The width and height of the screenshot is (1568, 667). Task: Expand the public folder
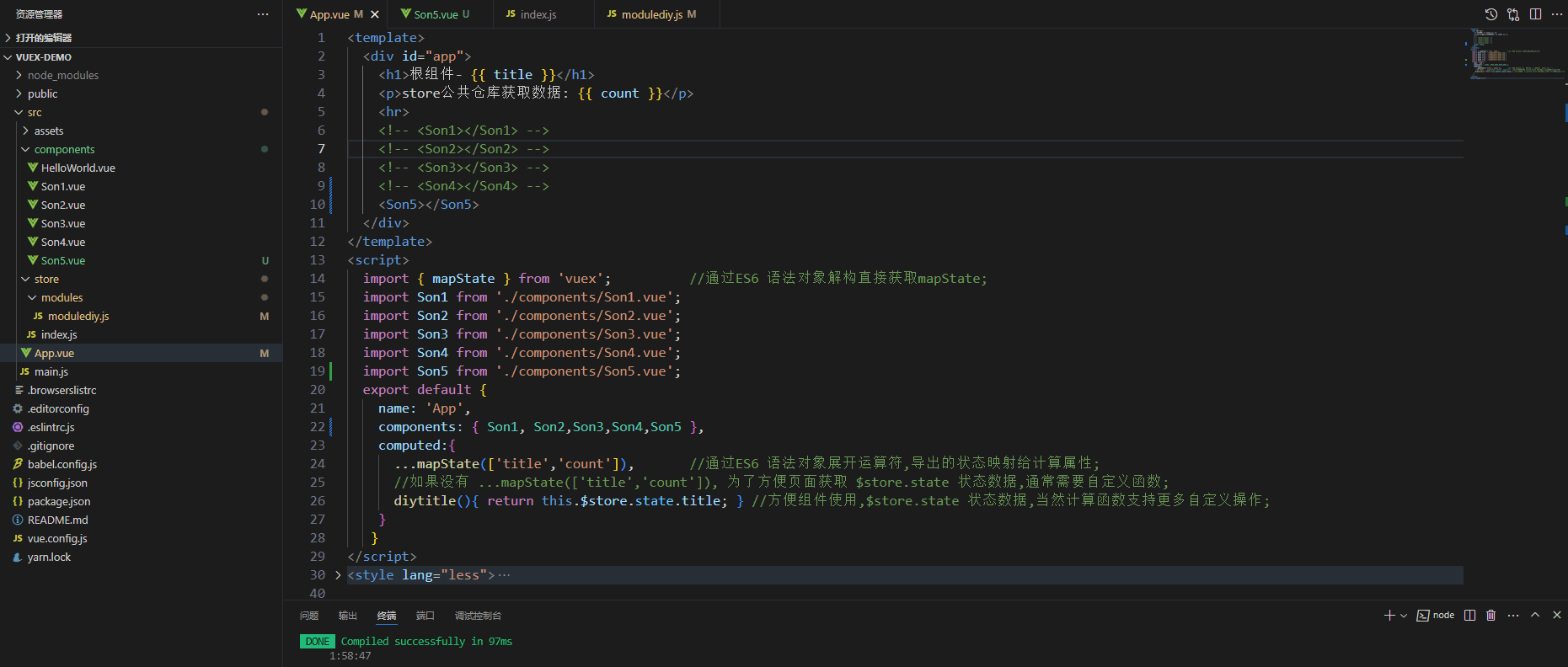tap(141, 93)
